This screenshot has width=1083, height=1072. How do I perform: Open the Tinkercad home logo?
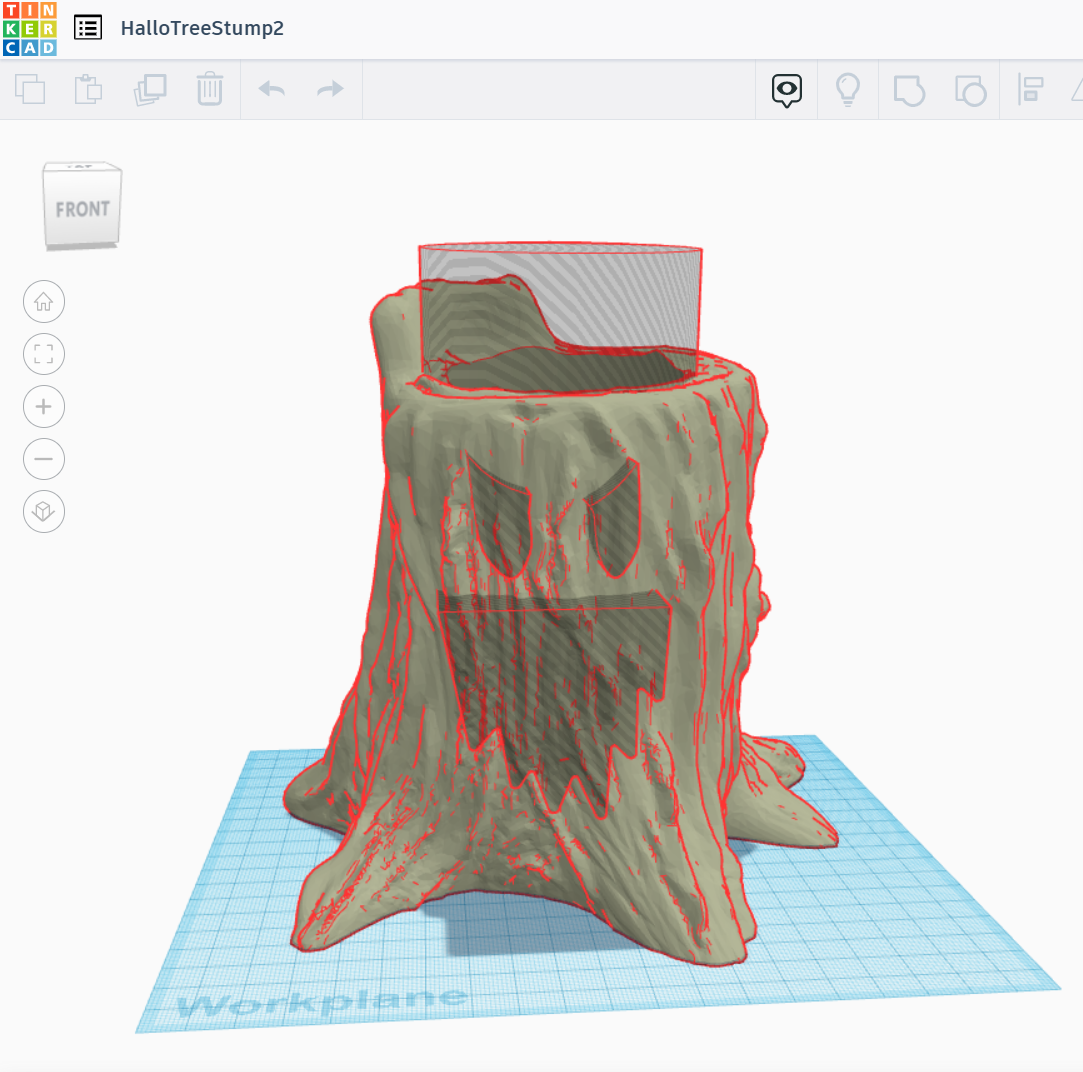(29, 27)
